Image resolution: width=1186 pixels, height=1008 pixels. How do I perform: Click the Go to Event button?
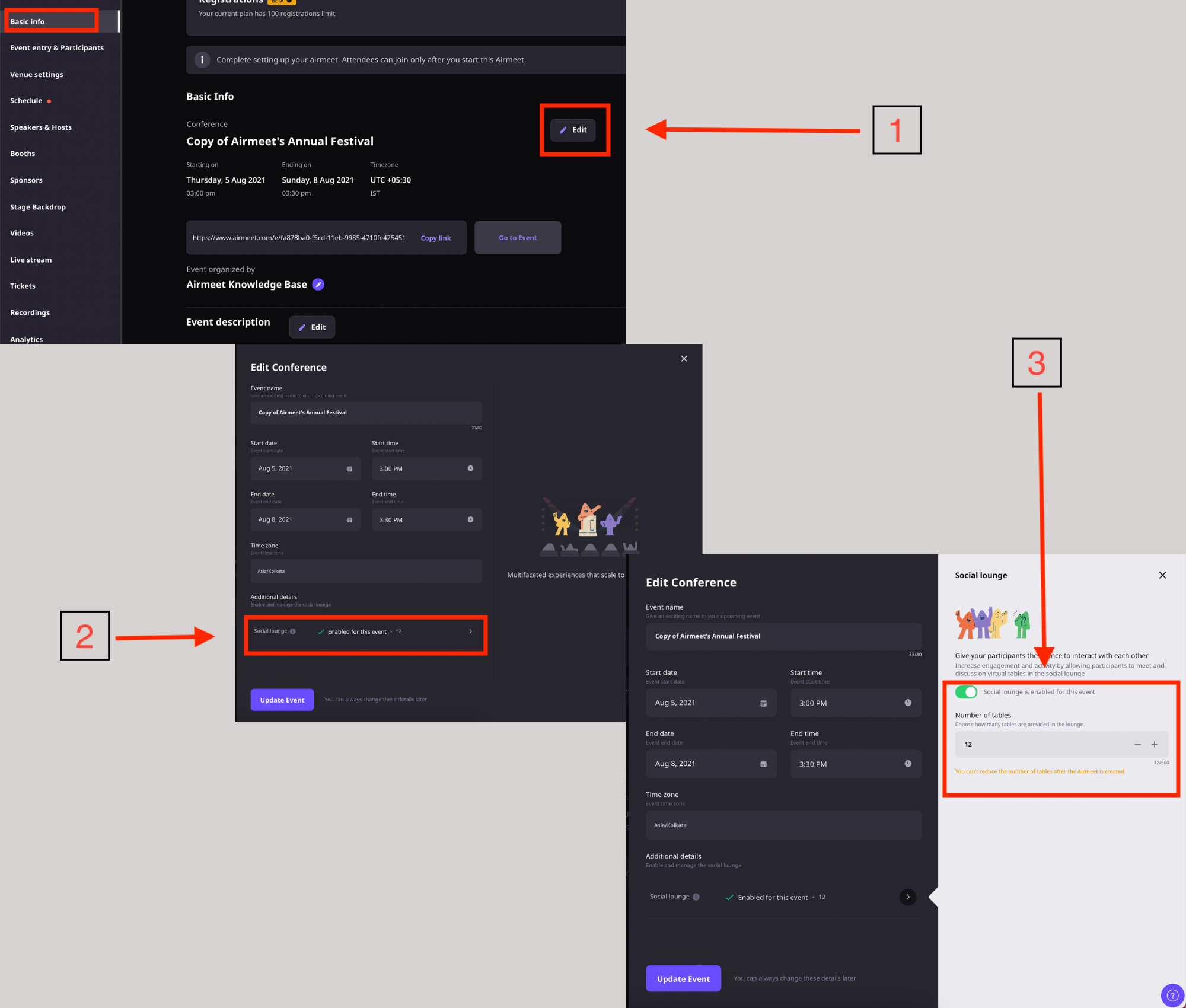[518, 238]
